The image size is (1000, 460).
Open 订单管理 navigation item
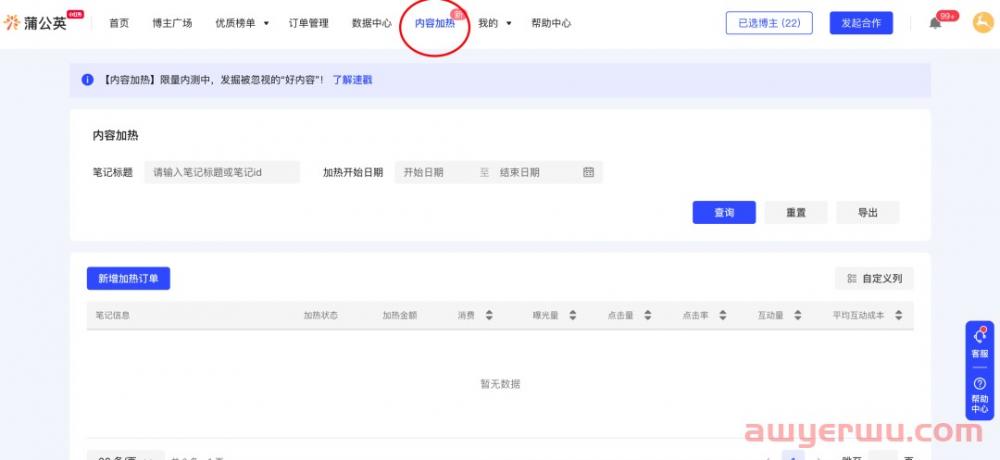point(309,23)
